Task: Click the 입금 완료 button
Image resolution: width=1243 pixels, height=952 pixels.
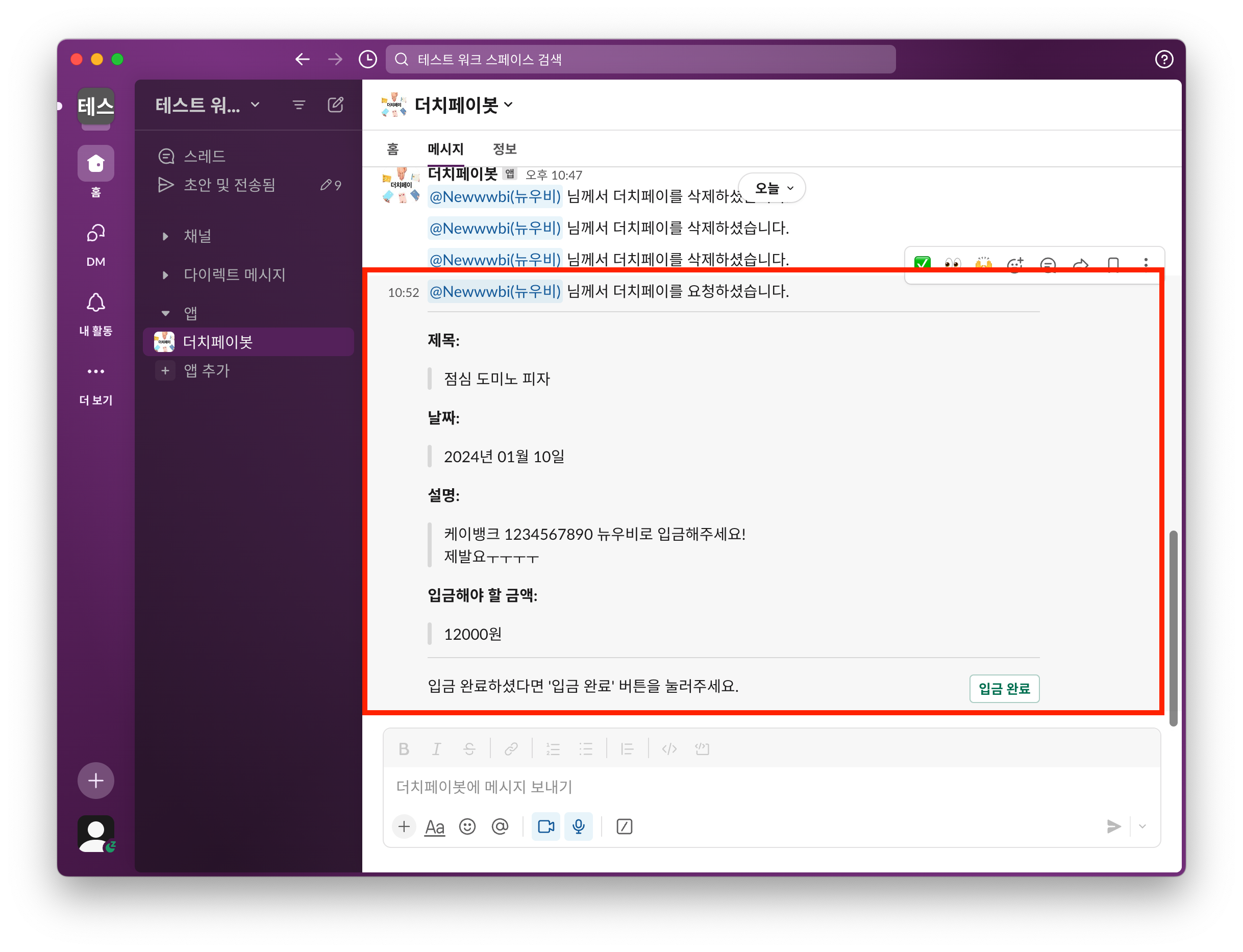Action: point(1004,688)
